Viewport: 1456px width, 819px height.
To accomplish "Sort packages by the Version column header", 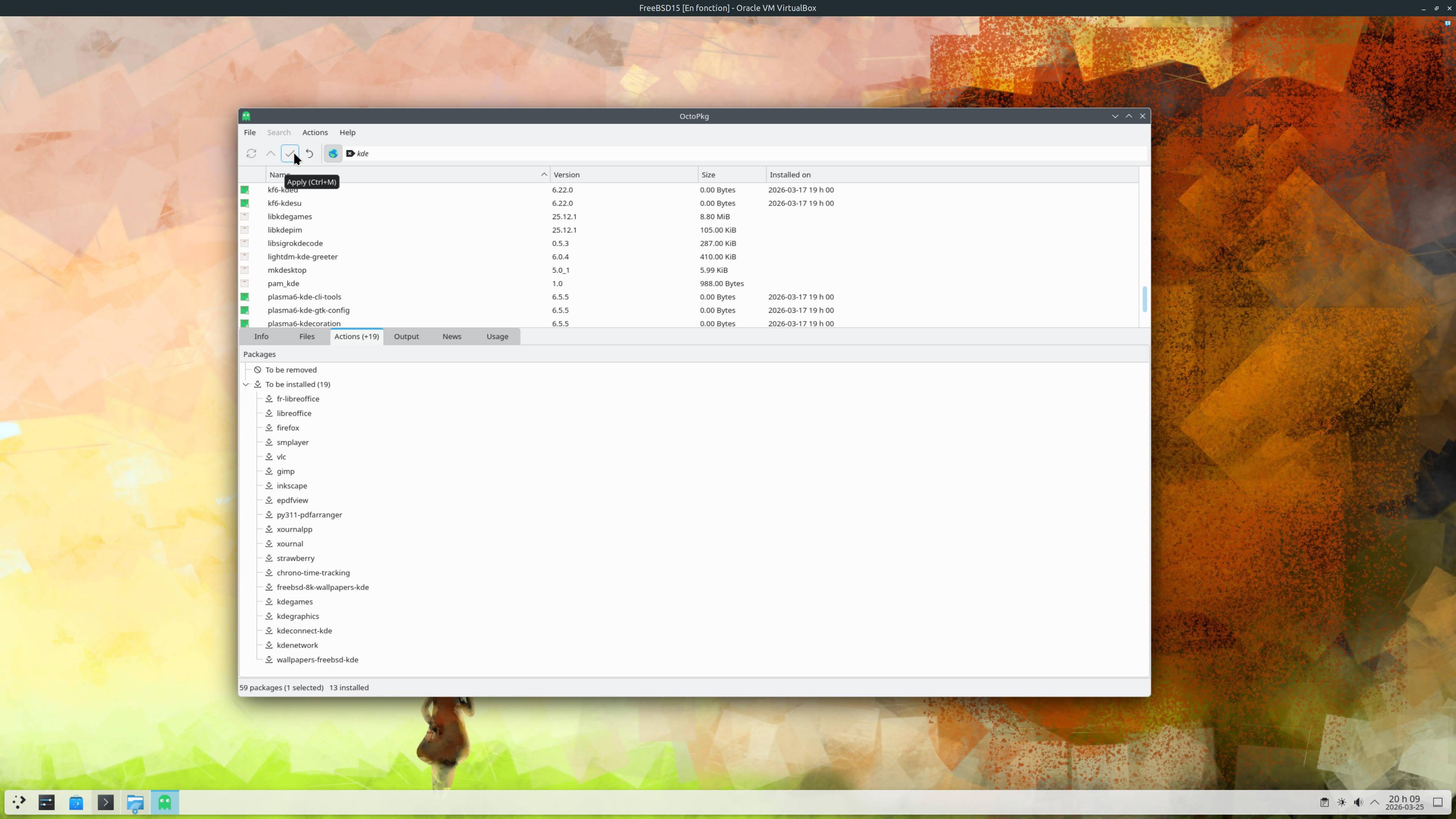I will (623, 175).
